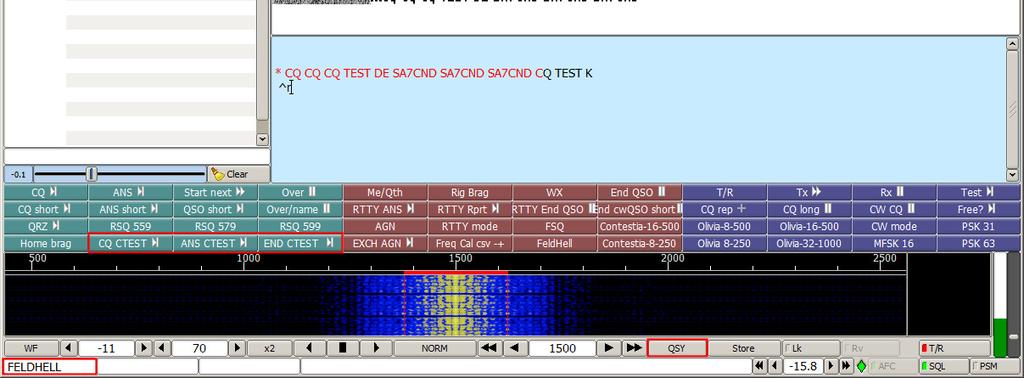Click the right arrow next to -11
The image size is (1024, 378).
[144, 349]
